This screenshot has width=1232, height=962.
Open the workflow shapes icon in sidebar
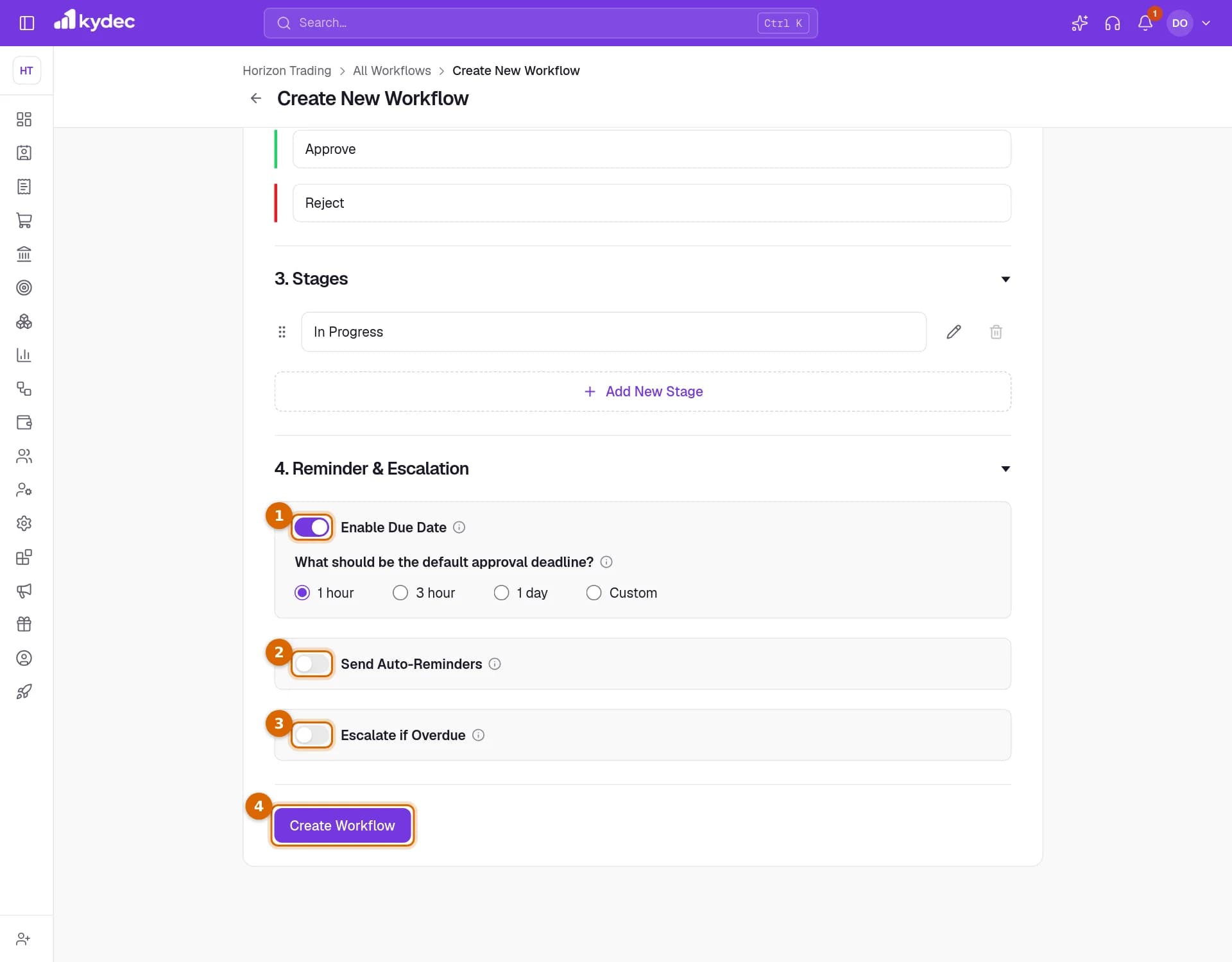24,389
